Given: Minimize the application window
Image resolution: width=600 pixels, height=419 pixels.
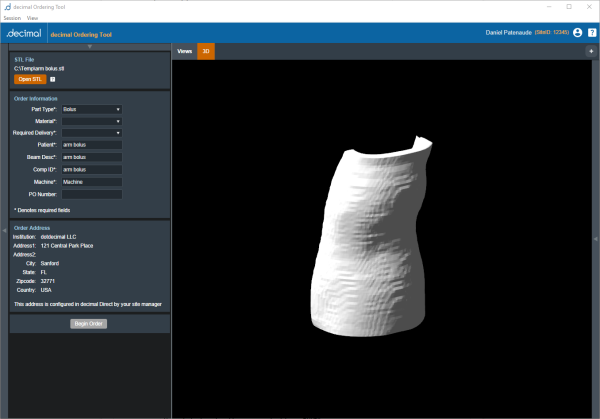Looking at the screenshot, I should (x=549, y=7).
